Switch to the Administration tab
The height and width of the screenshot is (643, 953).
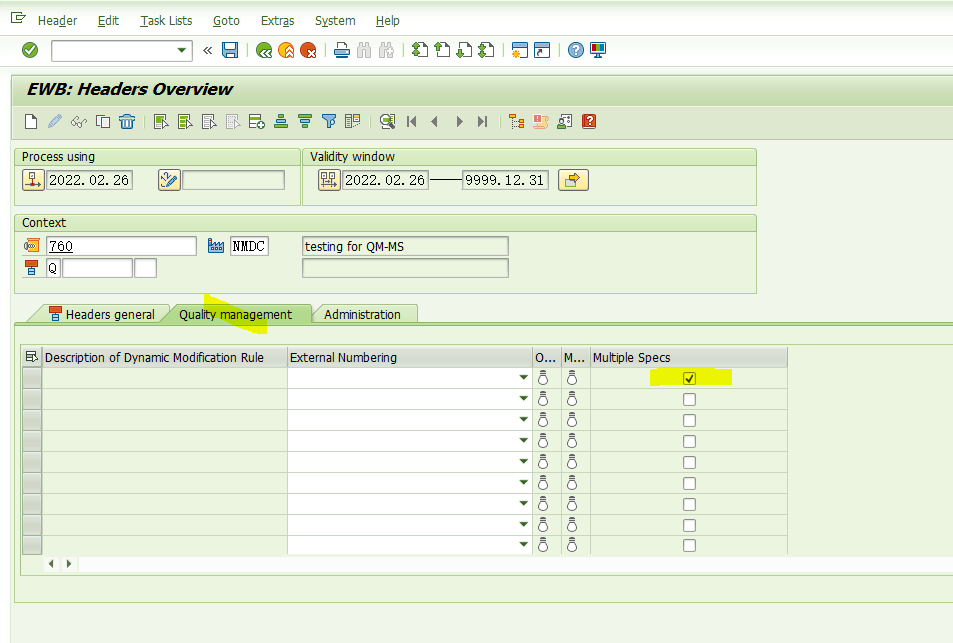click(x=365, y=313)
